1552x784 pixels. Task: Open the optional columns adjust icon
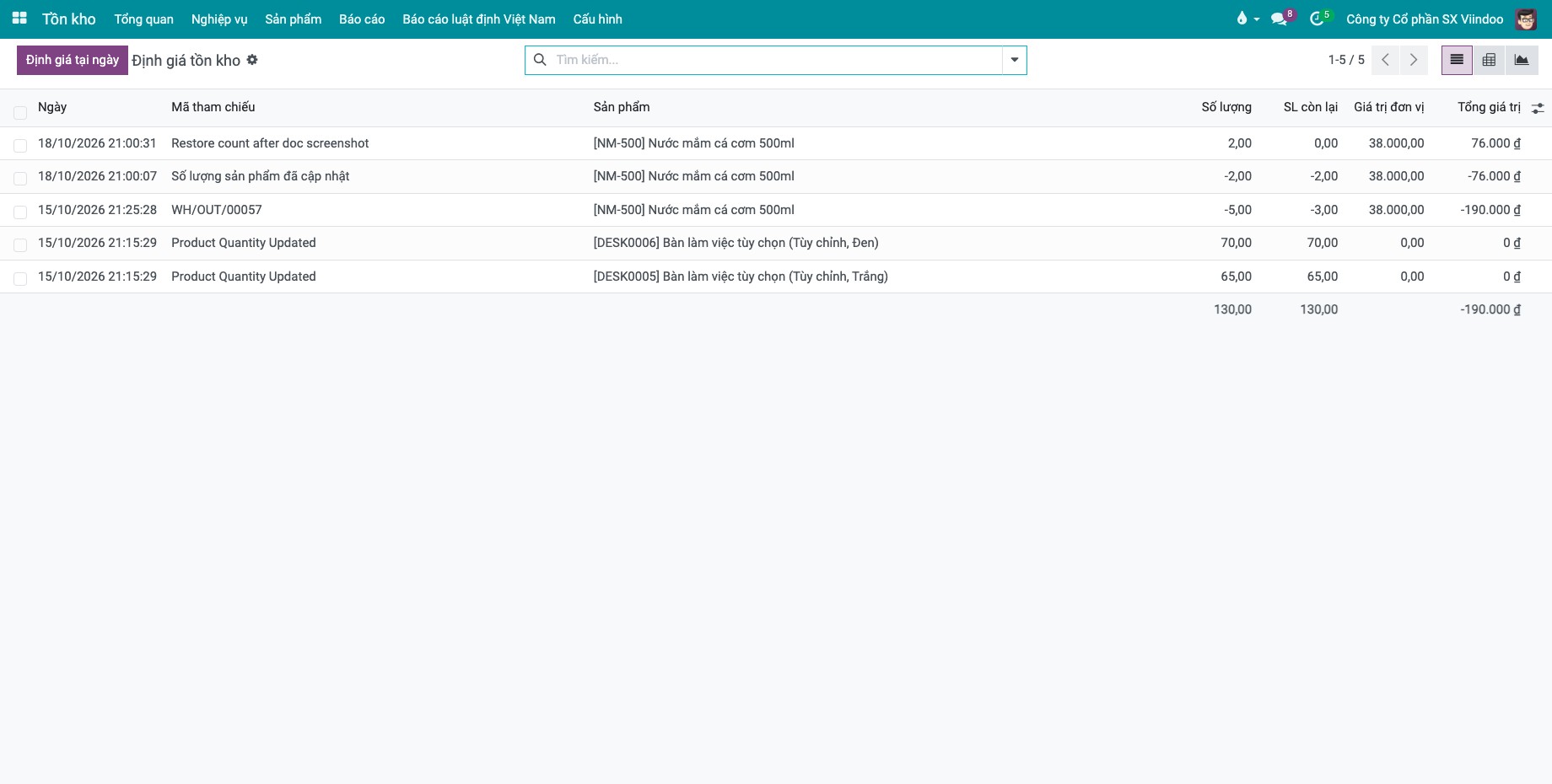[1538, 108]
